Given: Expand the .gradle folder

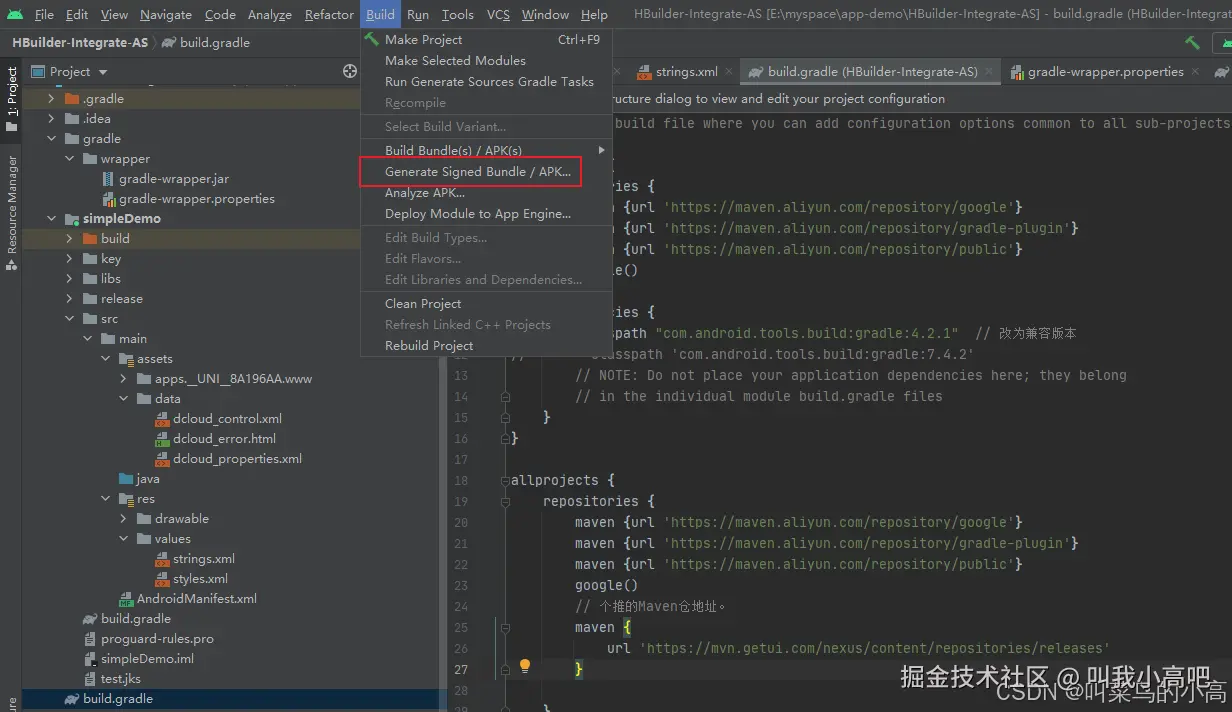Looking at the screenshot, I should pos(51,99).
